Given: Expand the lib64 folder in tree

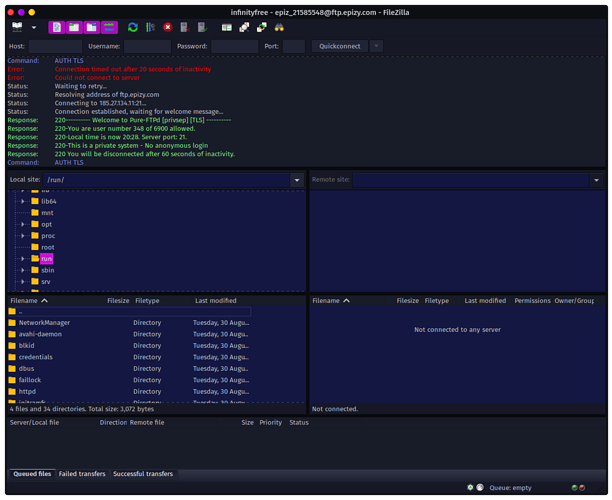Looking at the screenshot, I should [23, 201].
